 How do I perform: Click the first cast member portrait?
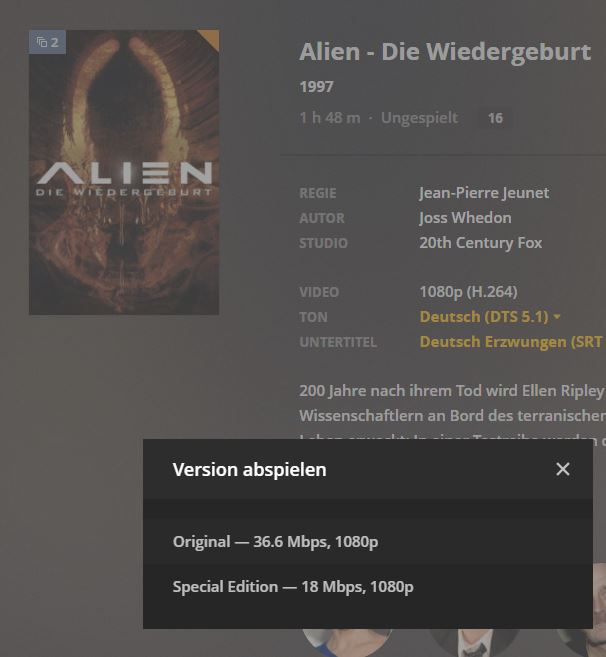tap(347, 641)
